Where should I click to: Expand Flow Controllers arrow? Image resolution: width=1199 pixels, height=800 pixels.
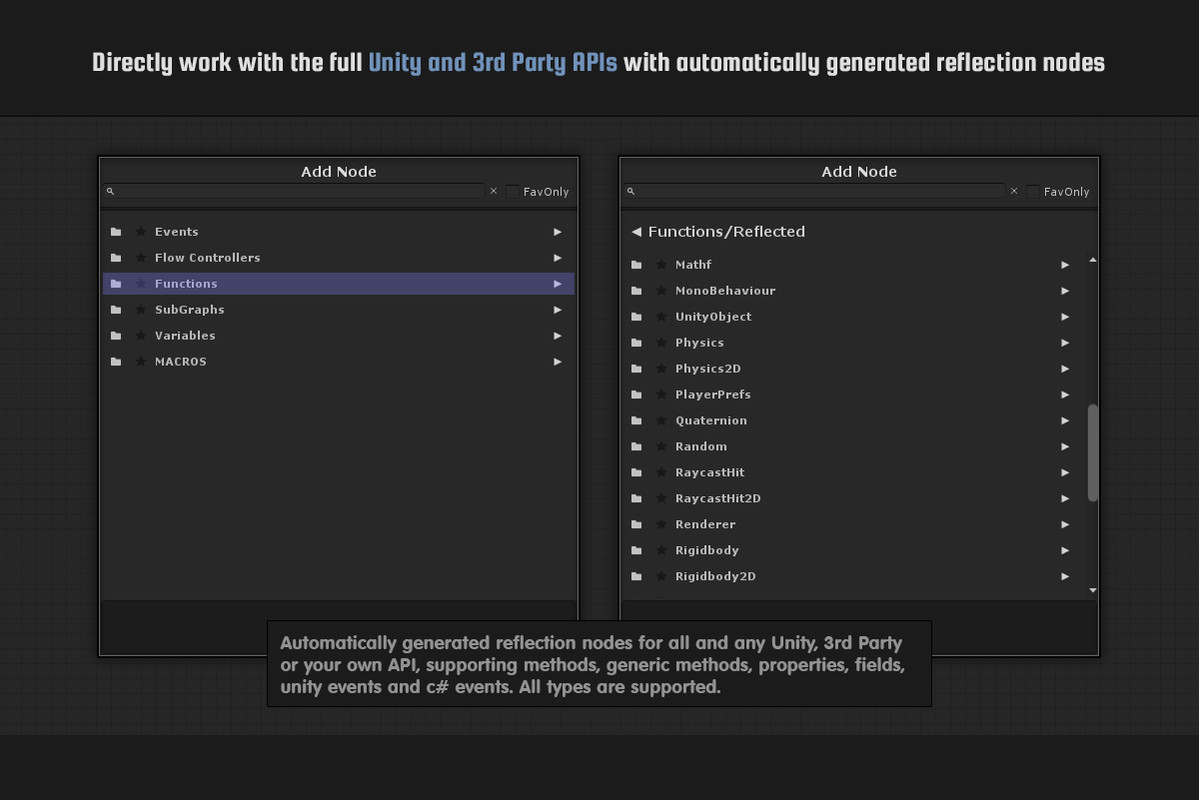tap(557, 258)
